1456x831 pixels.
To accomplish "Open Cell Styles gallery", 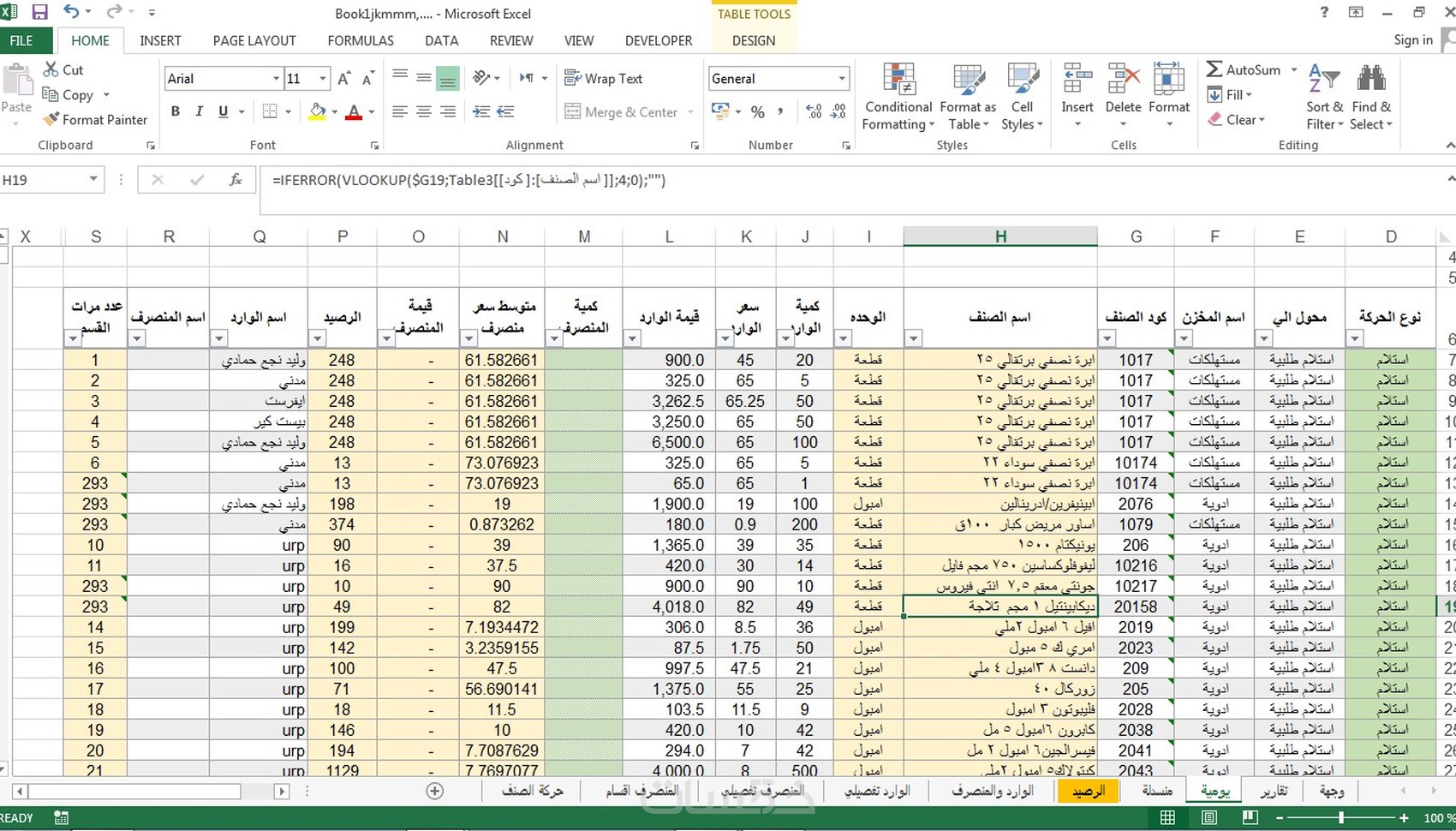I will point(1022,97).
